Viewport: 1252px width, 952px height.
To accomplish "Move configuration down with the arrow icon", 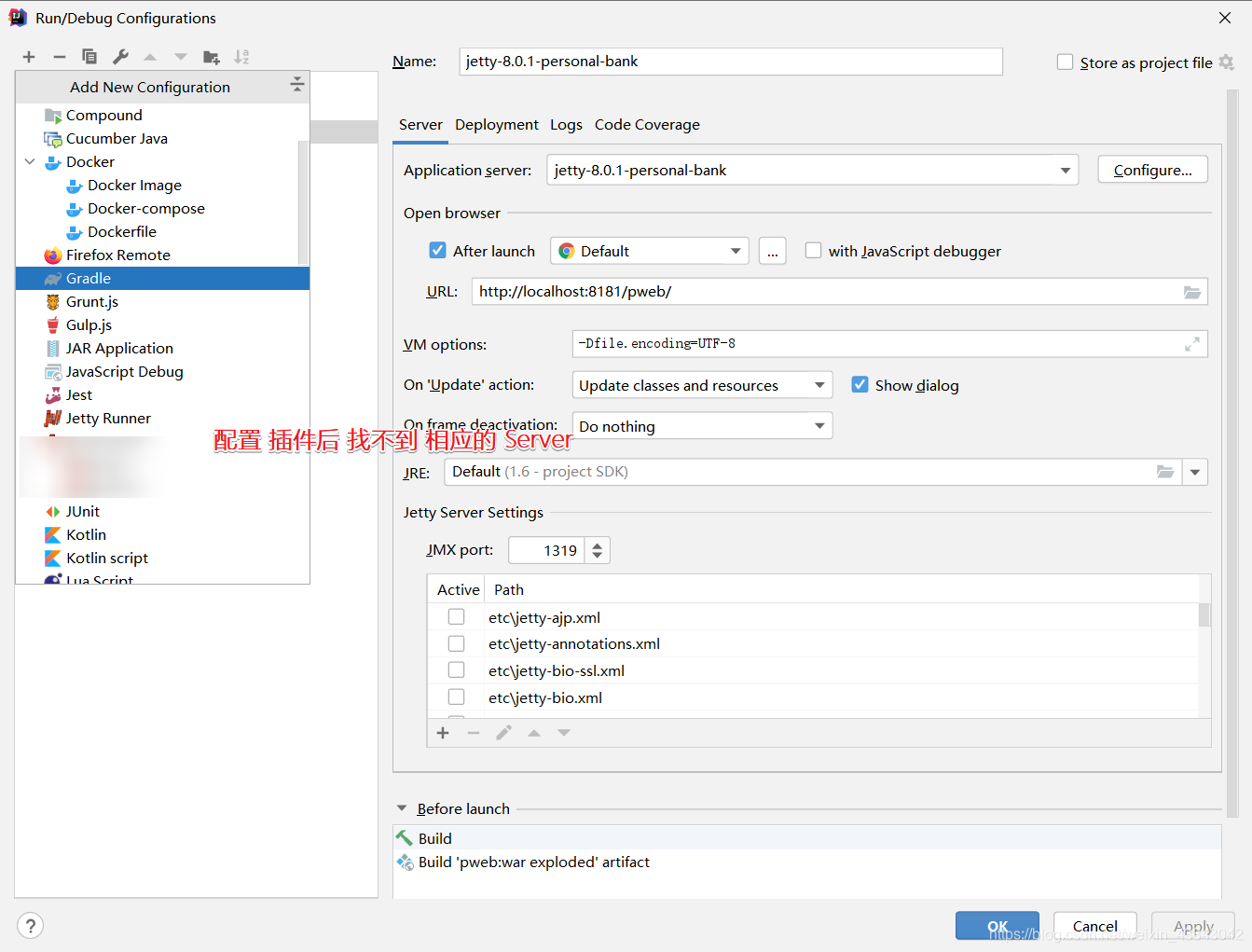I will click(x=181, y=57).
